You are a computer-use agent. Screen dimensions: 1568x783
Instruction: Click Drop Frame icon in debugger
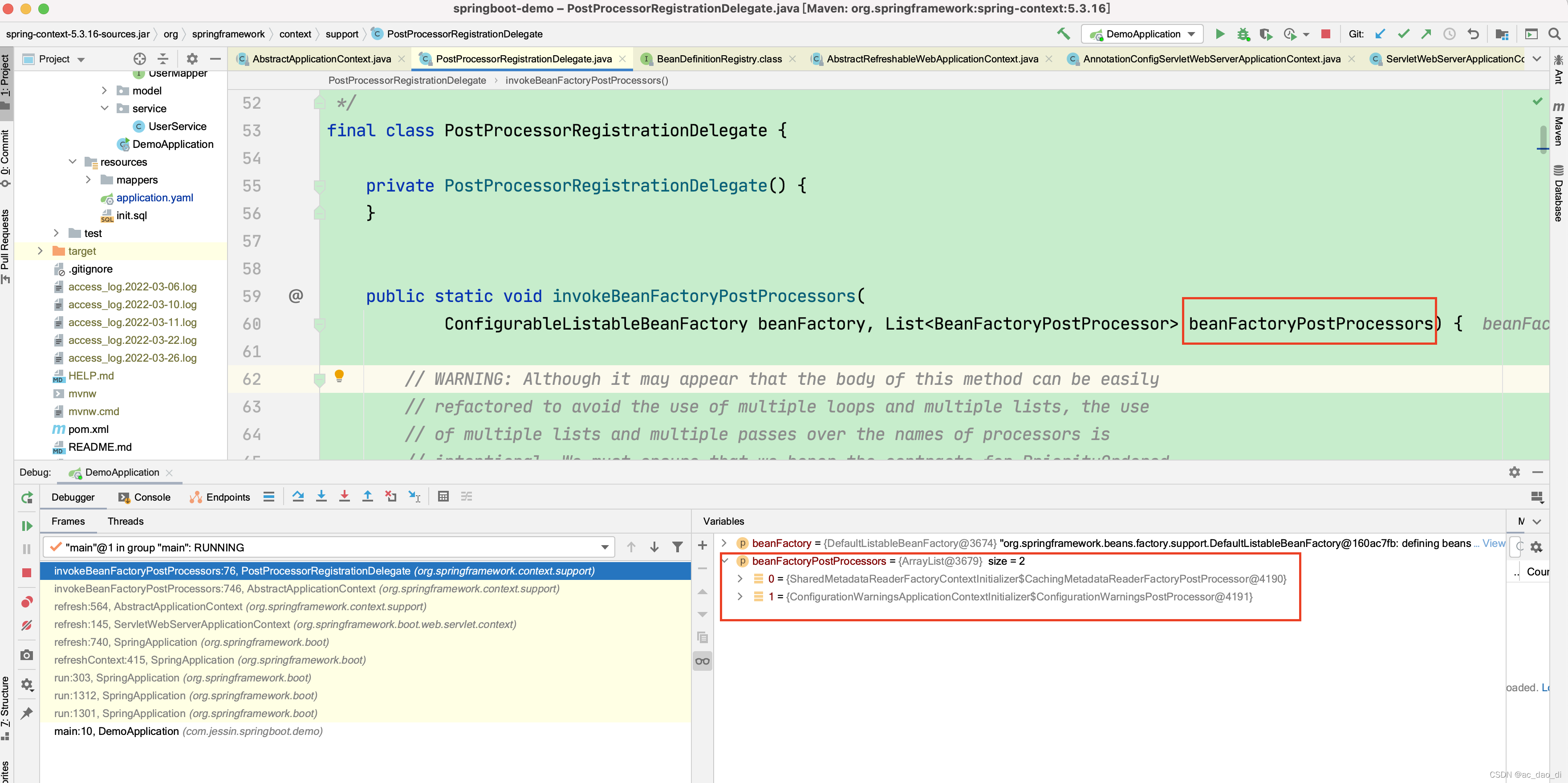(x=391, y=496)
